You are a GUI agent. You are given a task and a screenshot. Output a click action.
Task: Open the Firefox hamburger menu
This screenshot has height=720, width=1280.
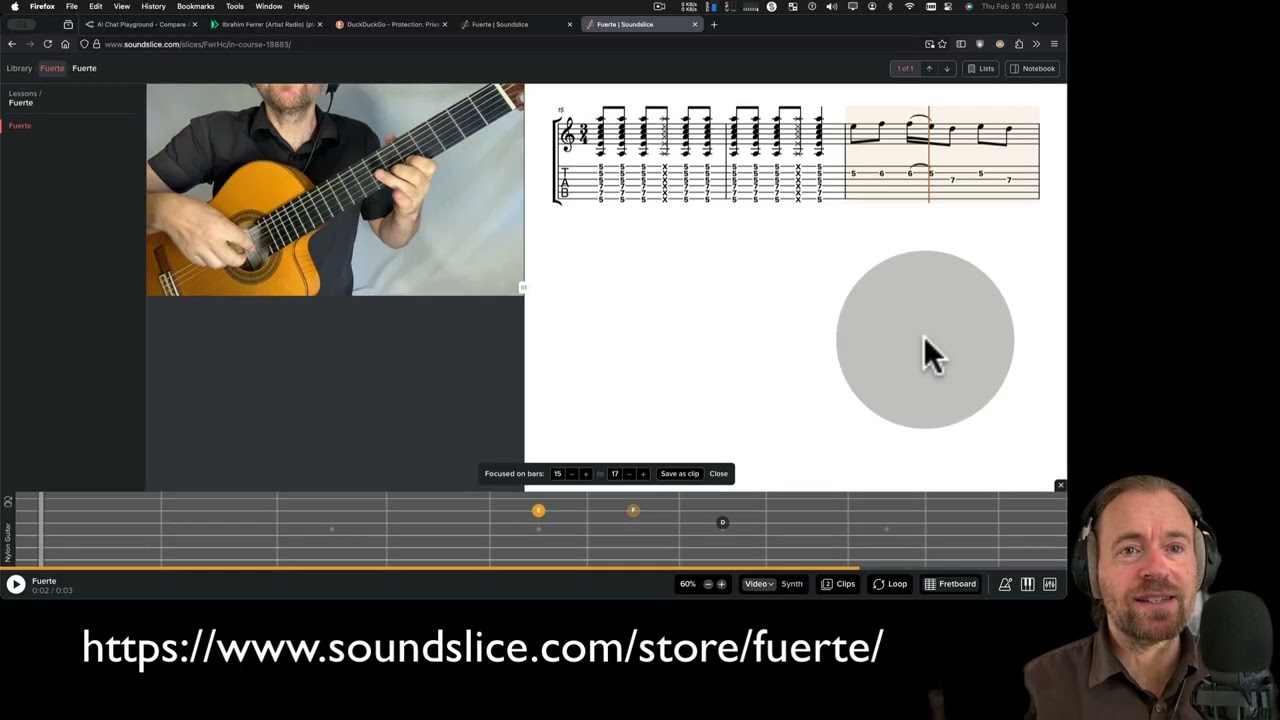[x=1054, y=44]
